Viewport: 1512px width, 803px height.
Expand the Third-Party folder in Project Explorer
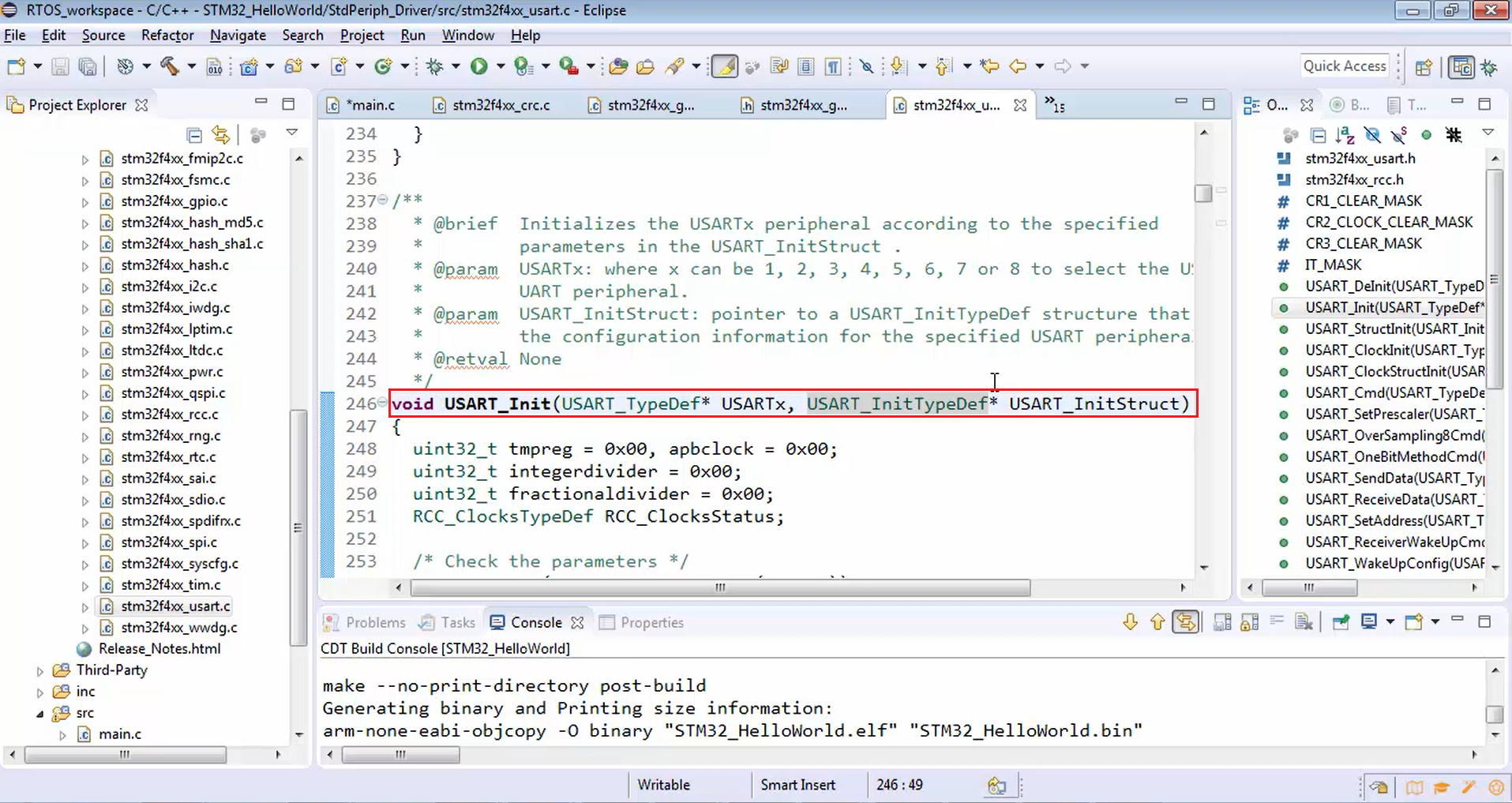tap(39, 670)
